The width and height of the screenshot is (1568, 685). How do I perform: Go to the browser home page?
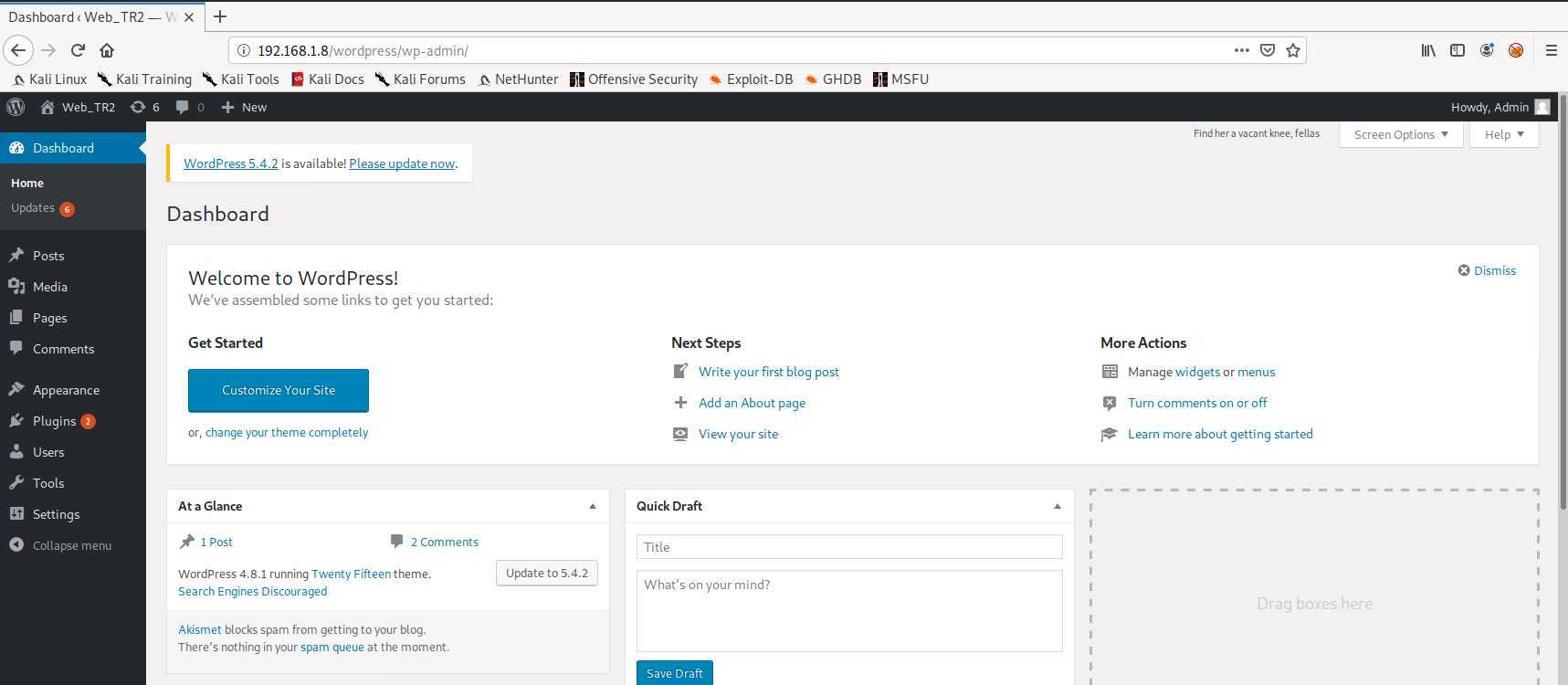107,50
